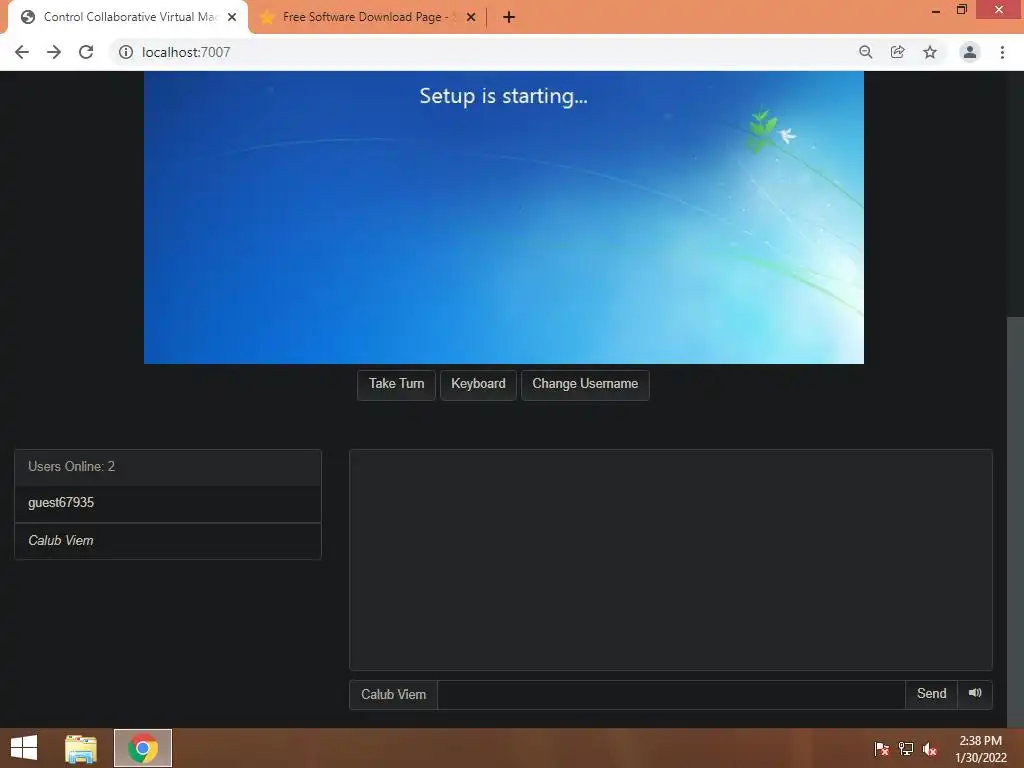Select the Control Collaborative Virtual Machine tab
Screen dimensions: 1024x768
pyautogui.click(x=127, y=18)
